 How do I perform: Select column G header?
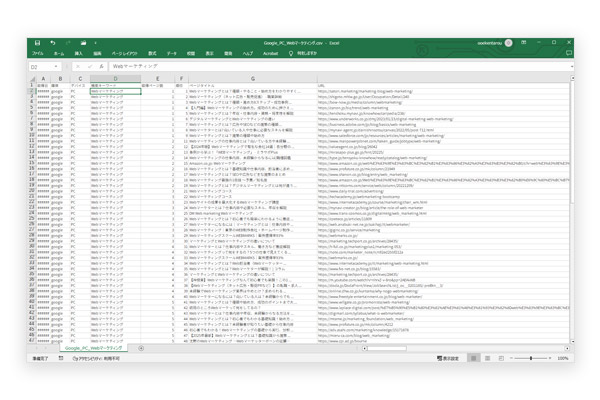point(253,78)
